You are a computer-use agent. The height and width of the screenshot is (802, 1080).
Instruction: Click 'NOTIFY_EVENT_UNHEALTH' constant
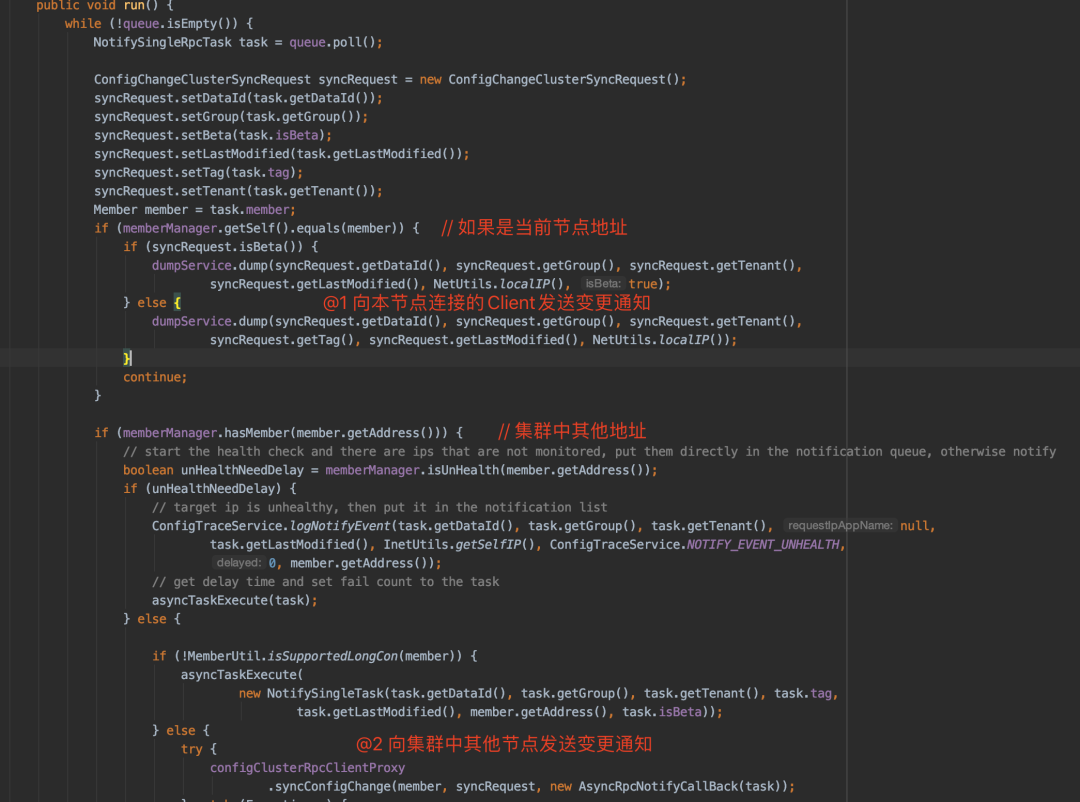click(763, 544)
